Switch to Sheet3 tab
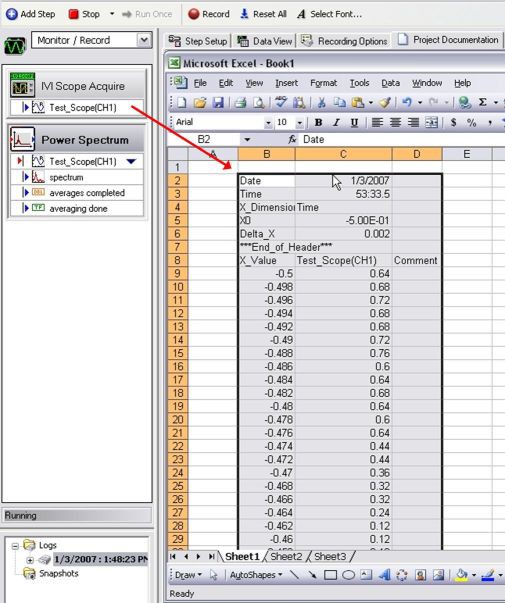This screenshot has height=603, width=505. coord(330,556)
